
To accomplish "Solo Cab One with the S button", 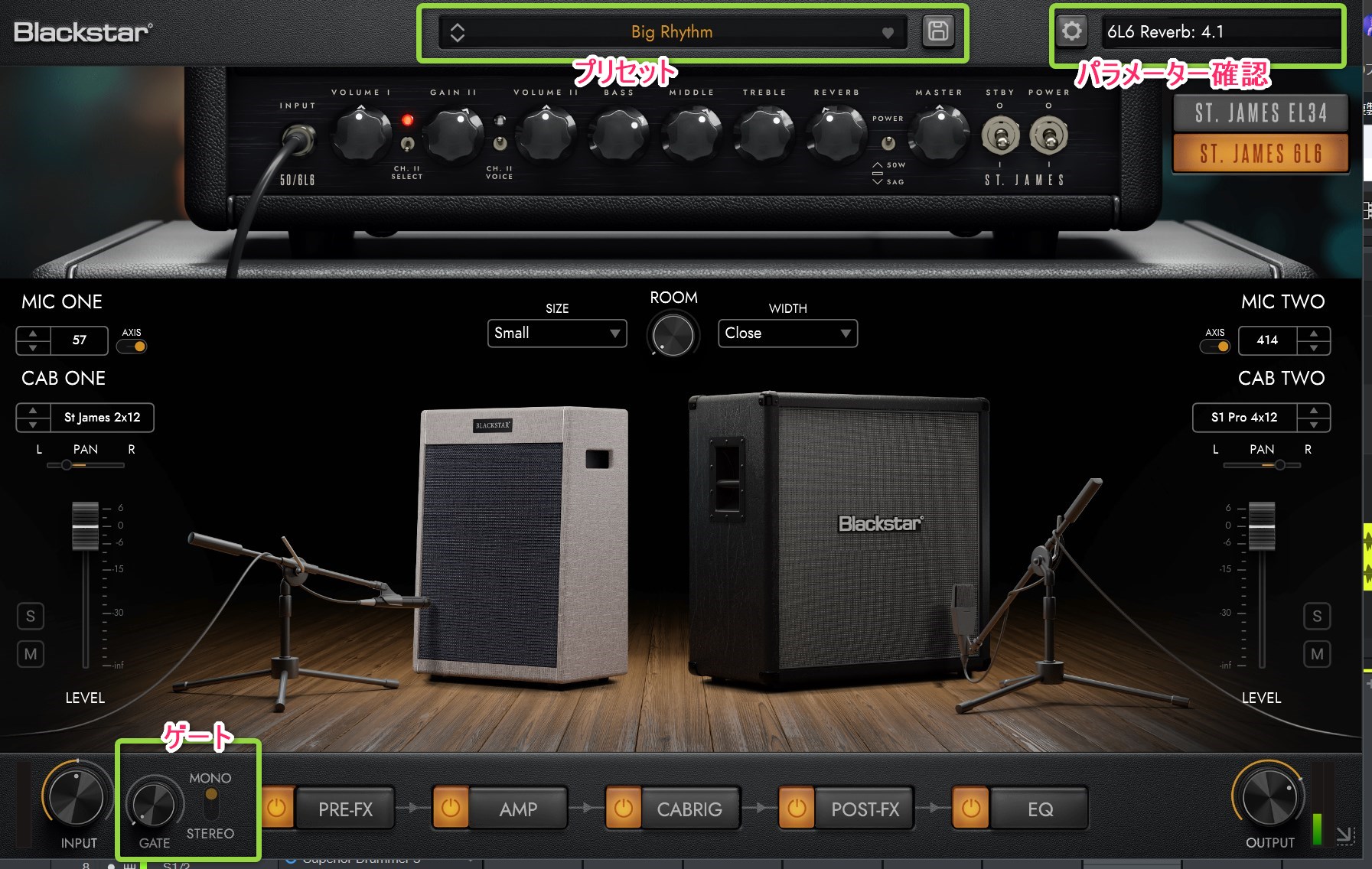I will pos(31,617).
